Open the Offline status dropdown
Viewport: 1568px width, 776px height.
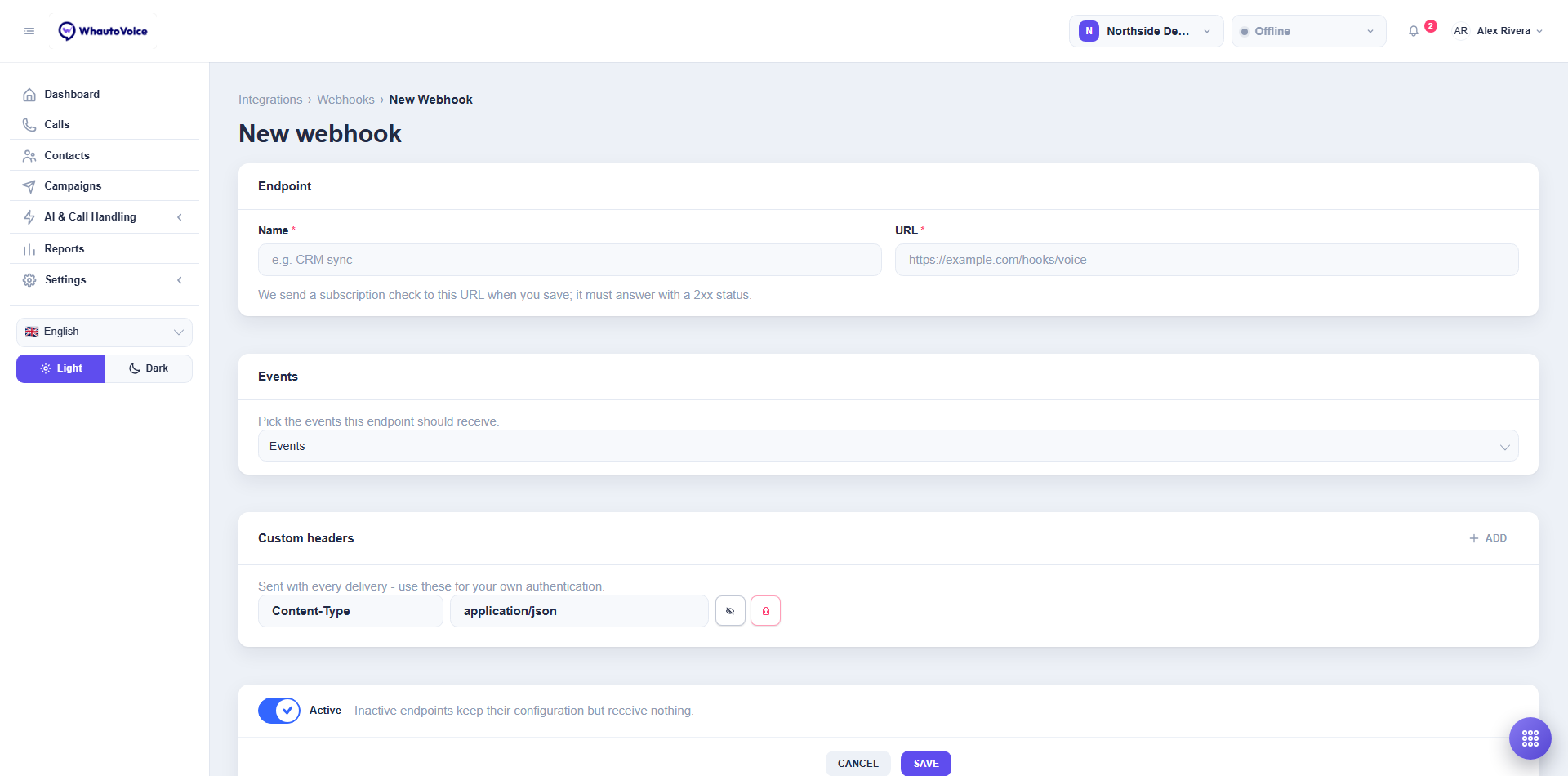point(1308,31)
